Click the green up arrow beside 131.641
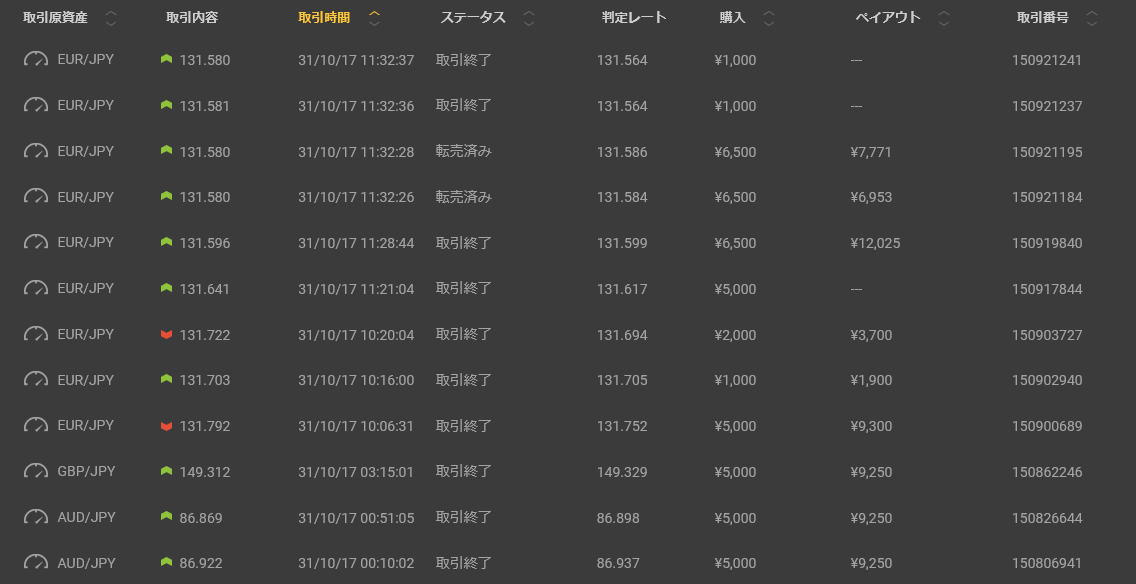The image size is (1136, 584). coord(167,288)
